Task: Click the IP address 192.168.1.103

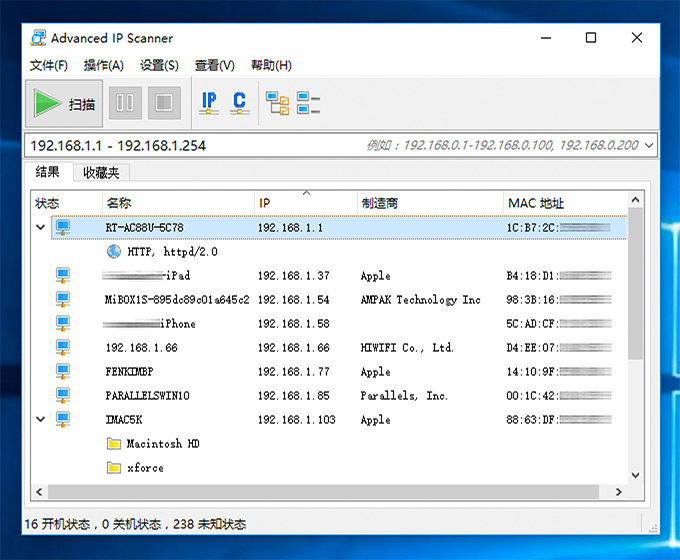Action: point(297,419)
